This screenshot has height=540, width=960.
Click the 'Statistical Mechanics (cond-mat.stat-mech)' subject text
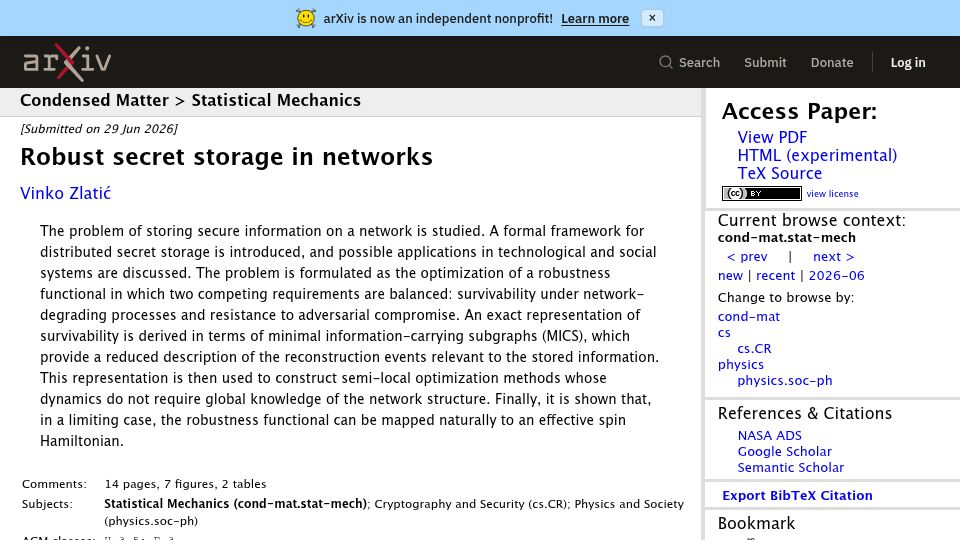click(236, 504)
